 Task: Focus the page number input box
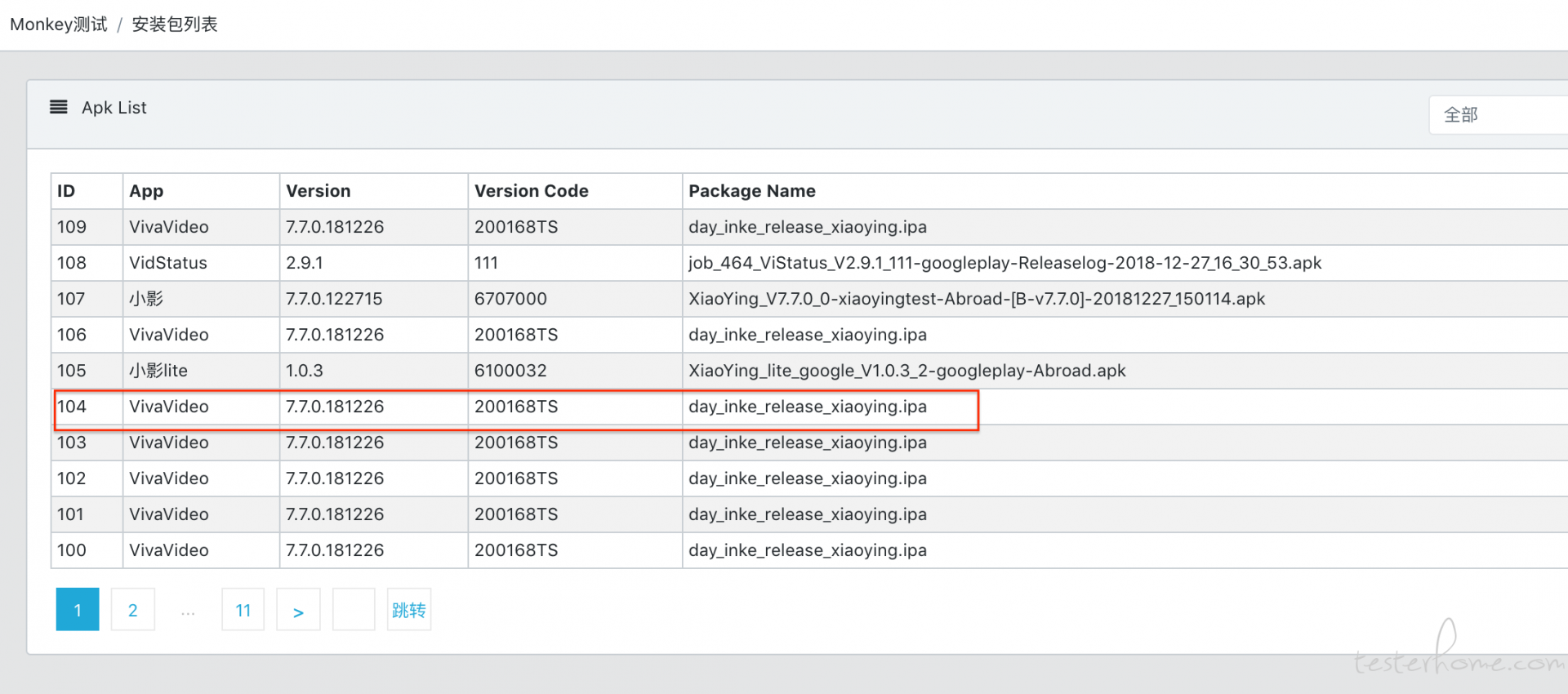click(x=354, y=610)
